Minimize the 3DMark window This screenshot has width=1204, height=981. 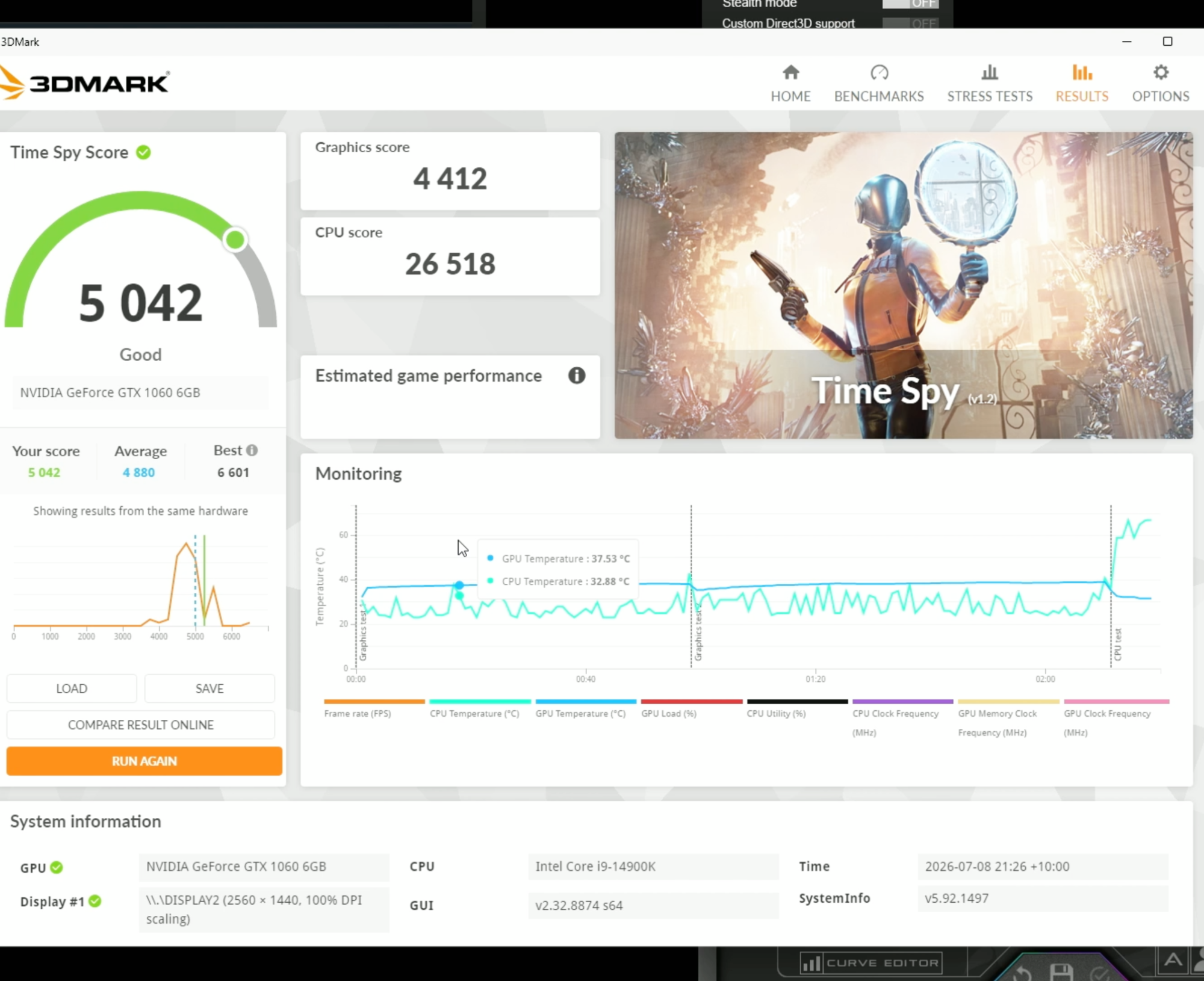click(x=1127, y=42)
